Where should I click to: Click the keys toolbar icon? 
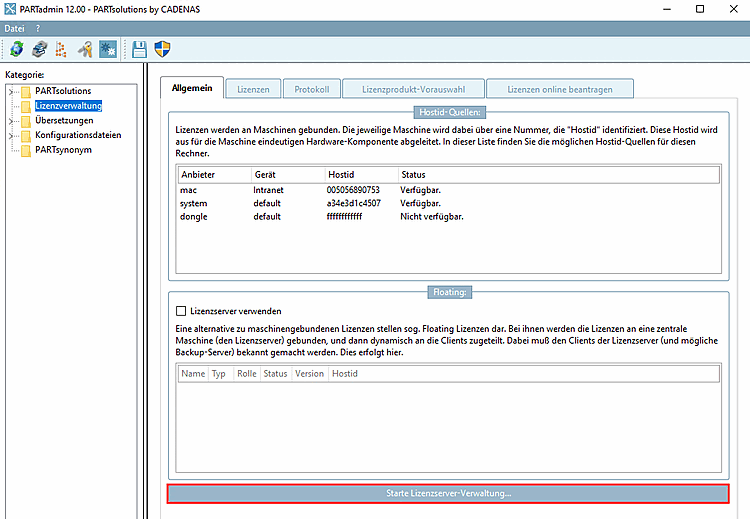[85, 49]
